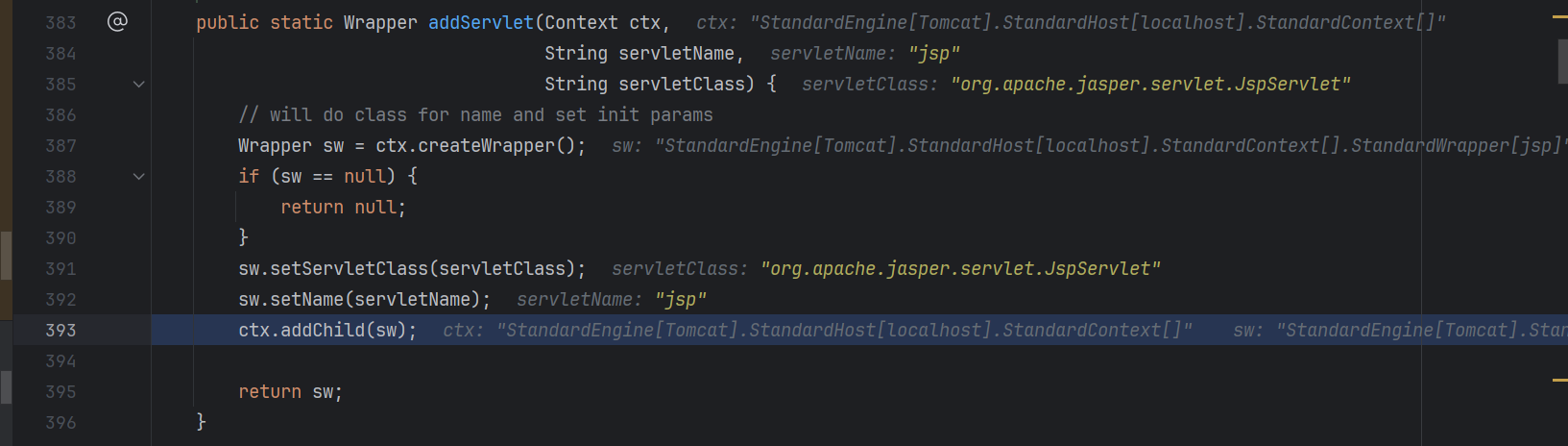This screenshot has height=446, width=1568.
Task: Toggle a breakpoint at line number 395
Action: (x=60, y=392)
